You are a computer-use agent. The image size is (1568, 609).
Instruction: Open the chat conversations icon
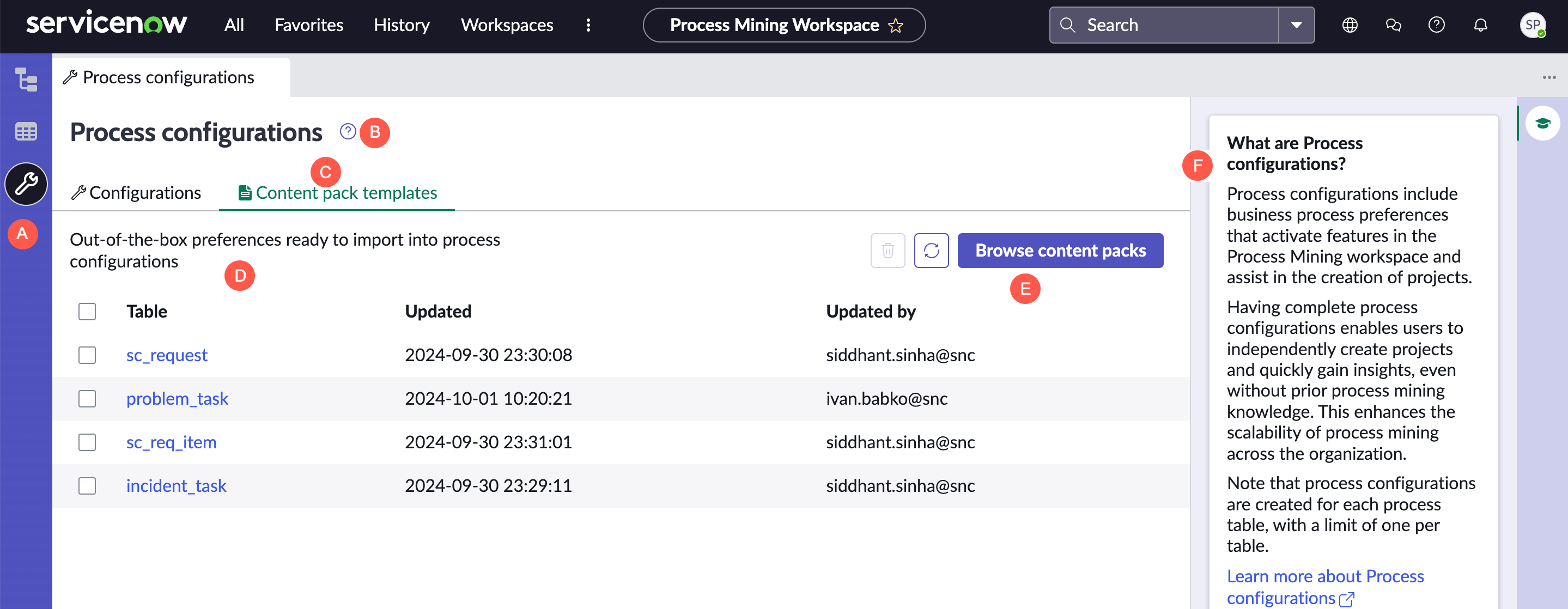pos(1393,25)
